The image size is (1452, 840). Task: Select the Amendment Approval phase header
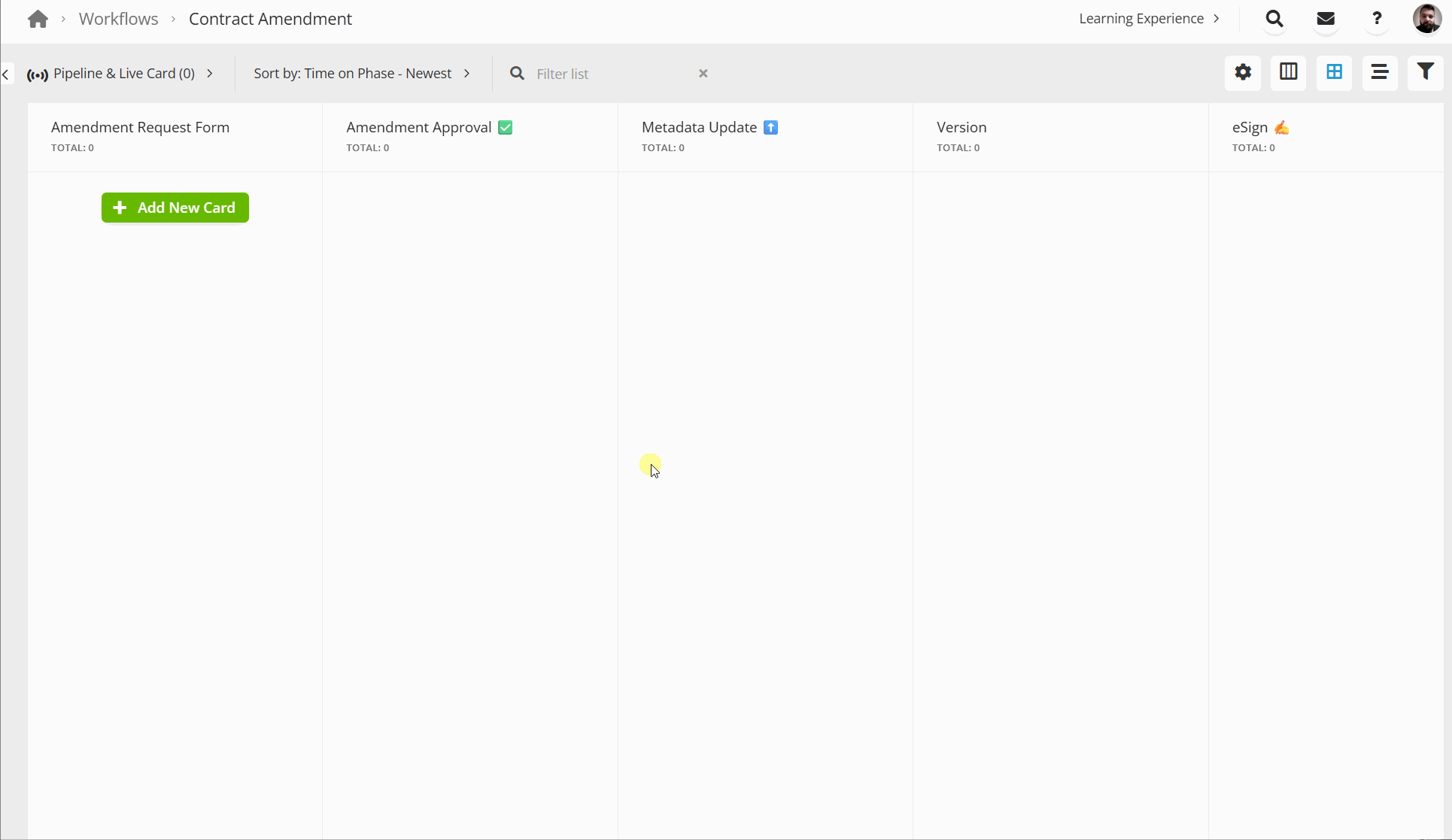point(418,127)
